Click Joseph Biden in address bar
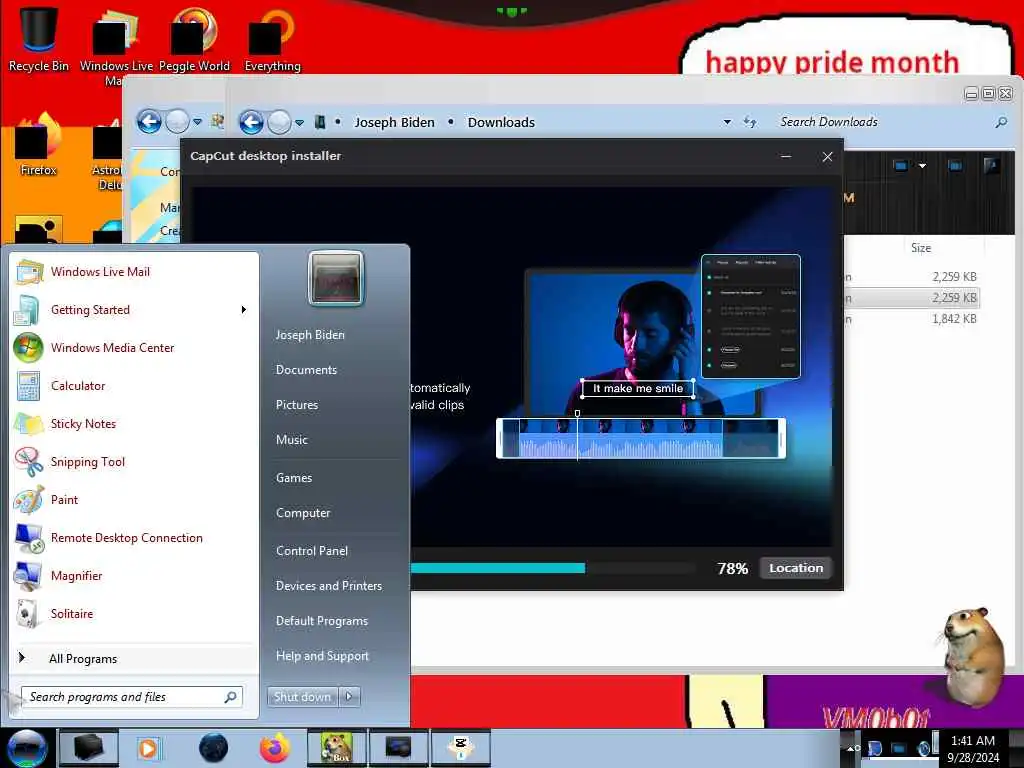Screen dimensions: 1024x768 (x=394, y=122)
